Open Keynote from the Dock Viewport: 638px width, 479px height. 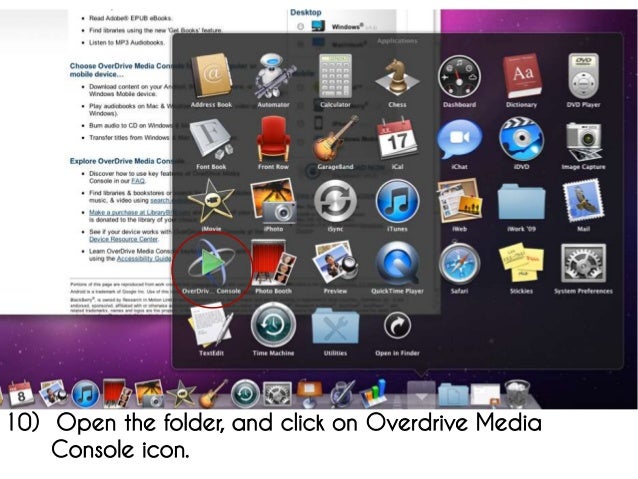pos(309,393)
